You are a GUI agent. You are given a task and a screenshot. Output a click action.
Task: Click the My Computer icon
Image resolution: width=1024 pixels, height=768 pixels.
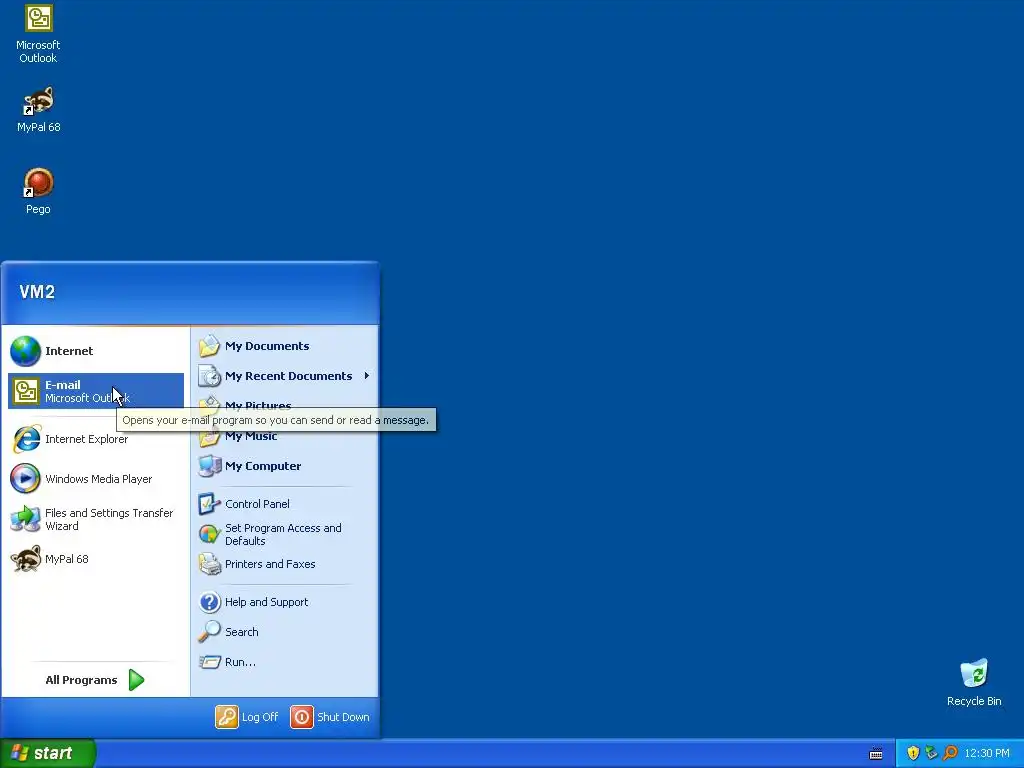[x=210, y=466]
